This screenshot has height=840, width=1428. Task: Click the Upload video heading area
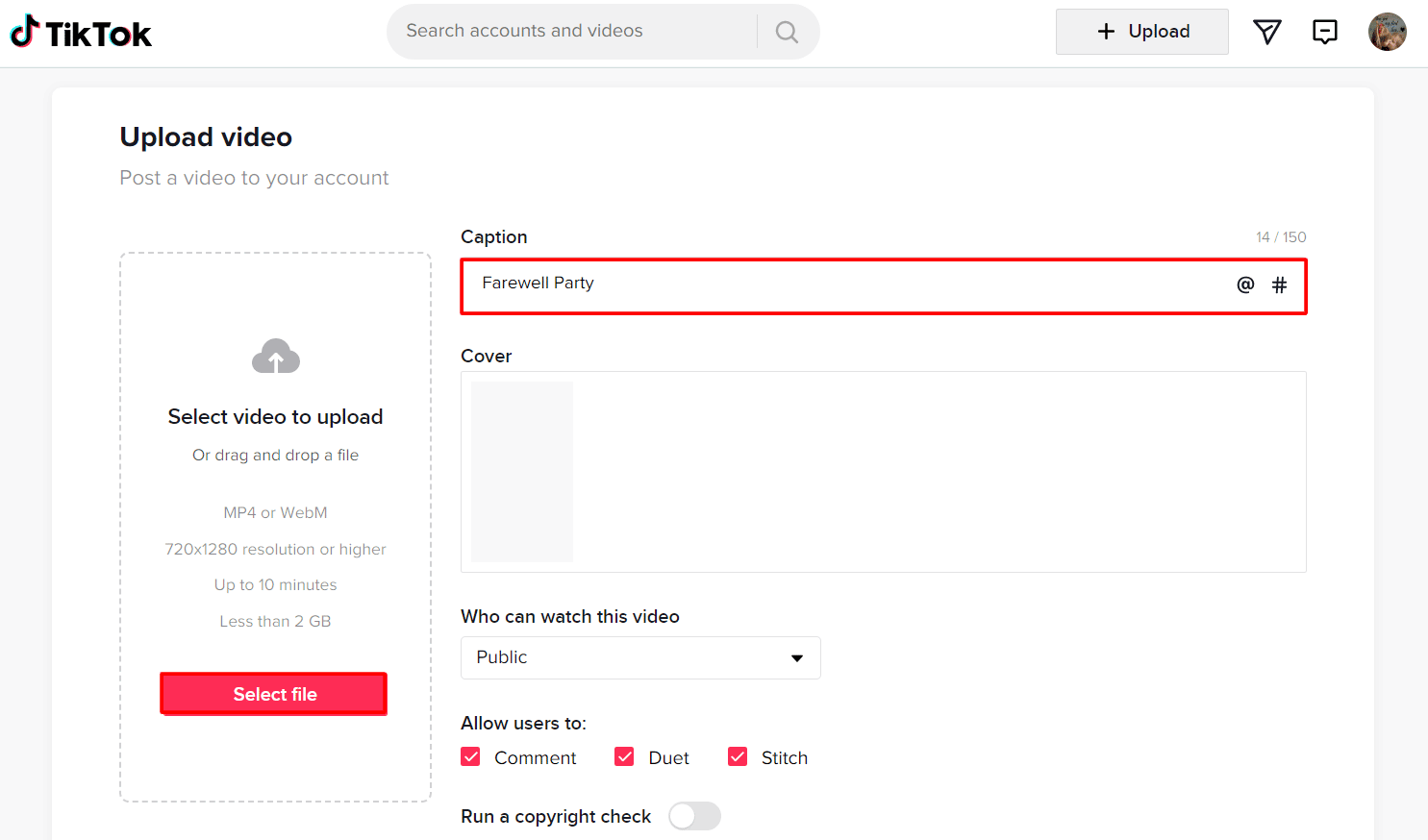click(x=206, y=136)
